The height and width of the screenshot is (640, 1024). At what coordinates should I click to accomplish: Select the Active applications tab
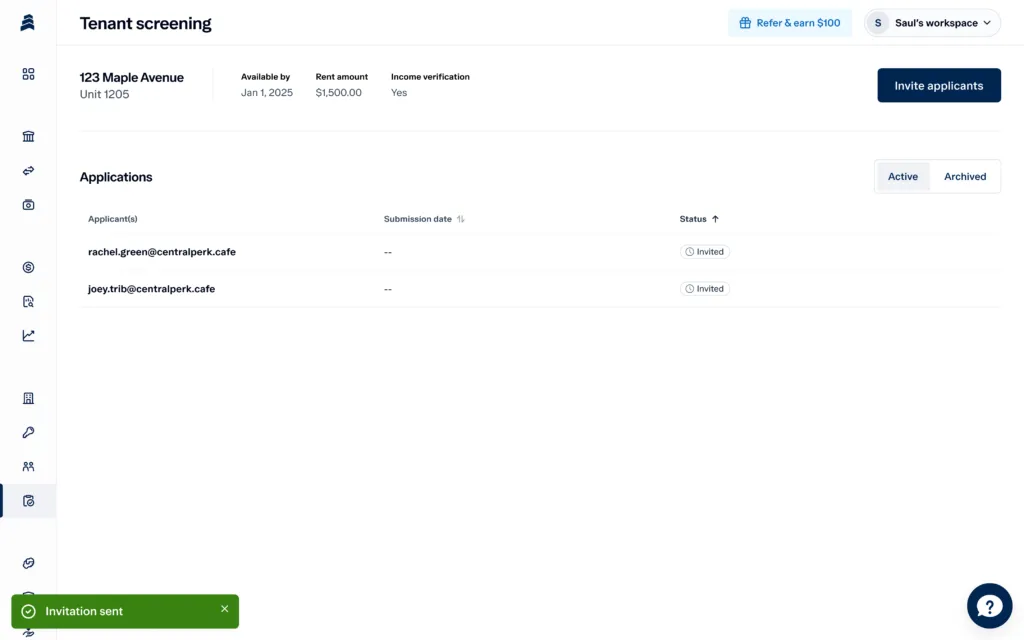(x=902, y=176)
